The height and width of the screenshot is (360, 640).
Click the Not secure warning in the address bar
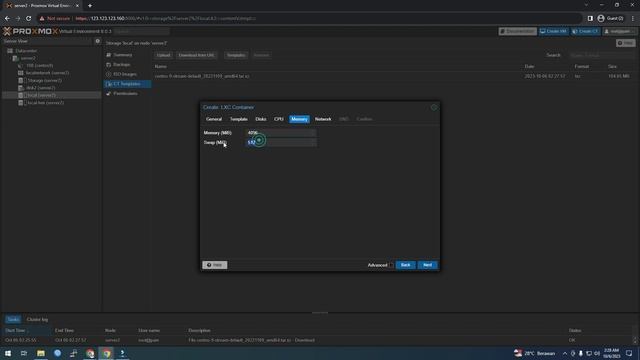(55, 18)
